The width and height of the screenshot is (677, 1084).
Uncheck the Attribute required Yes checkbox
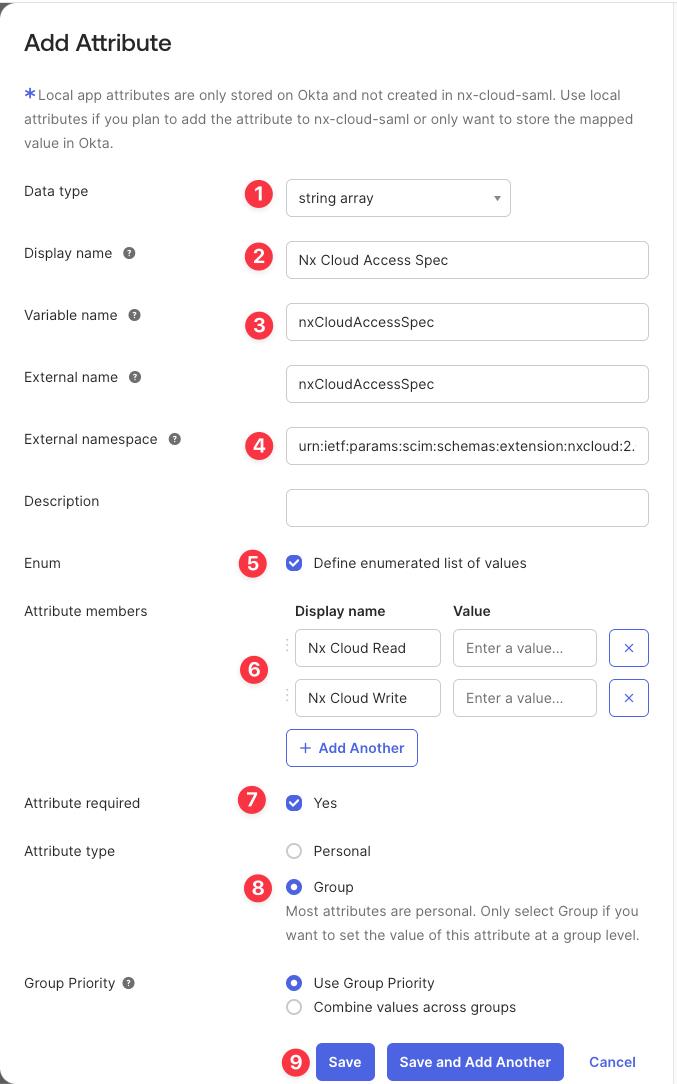294,802
